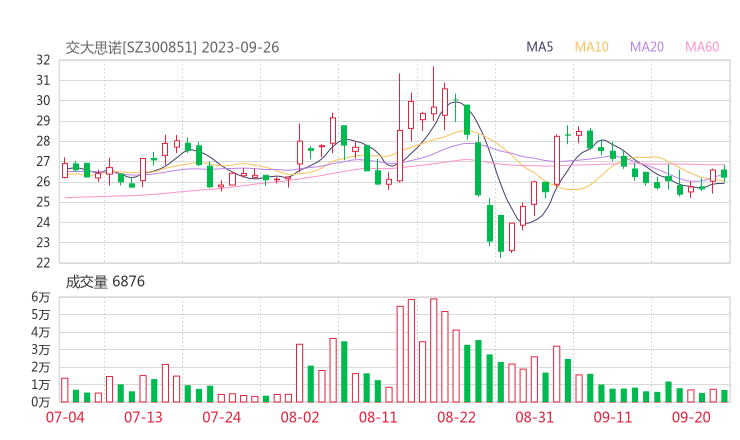
Task: Click the 30 price axis label
Action: tap(43, 101)
